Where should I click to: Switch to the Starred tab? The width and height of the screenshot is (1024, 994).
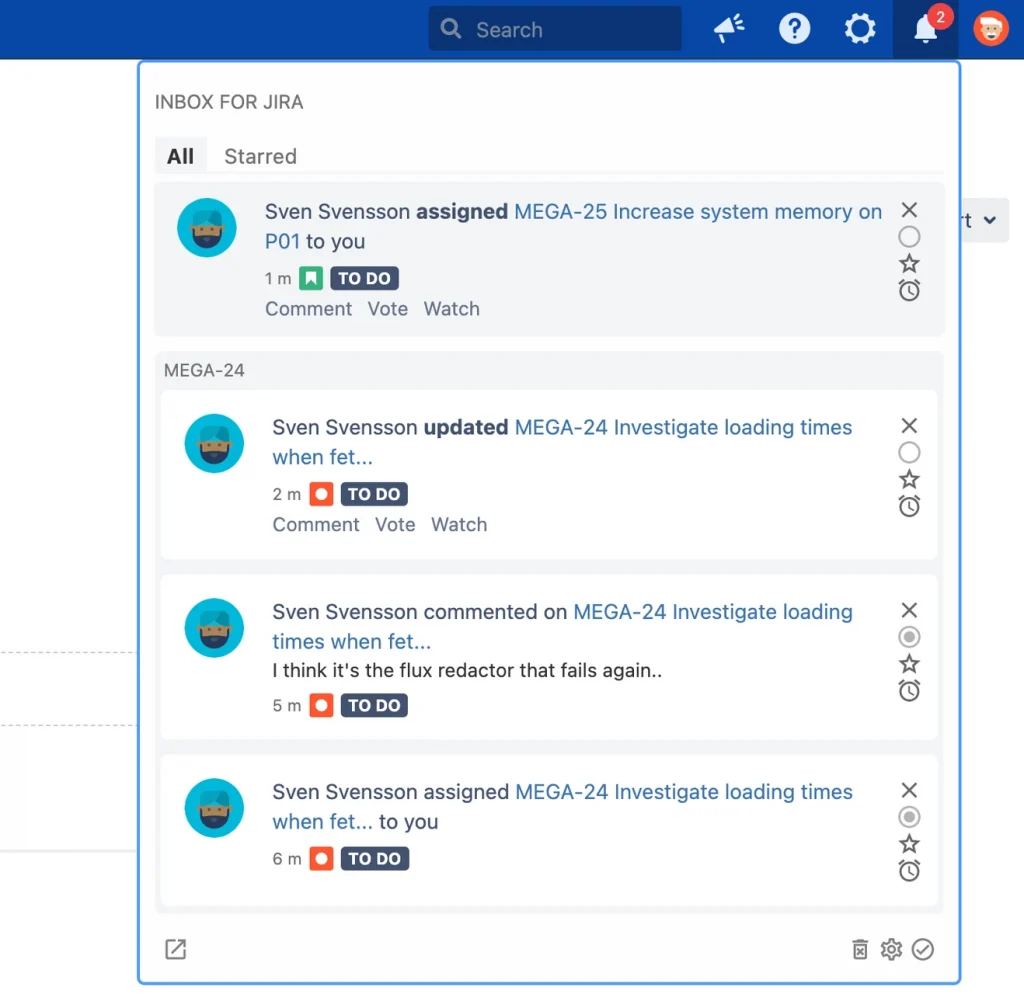tap(261, 156)
